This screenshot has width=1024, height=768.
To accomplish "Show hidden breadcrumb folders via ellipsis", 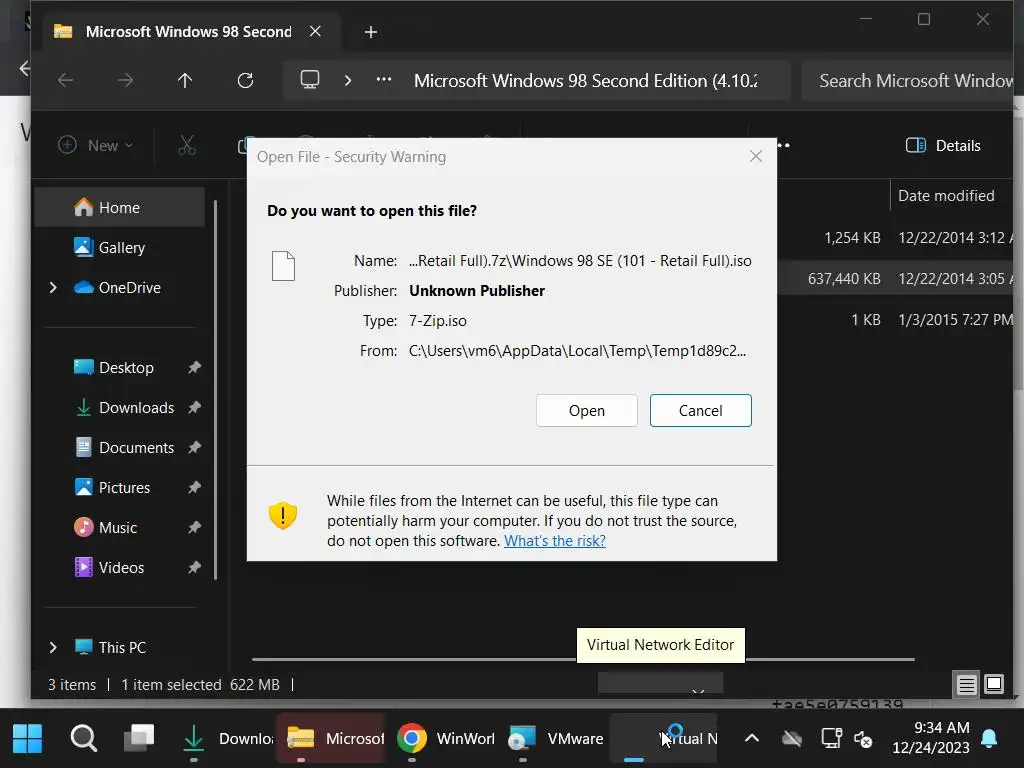I will [384, 80].
